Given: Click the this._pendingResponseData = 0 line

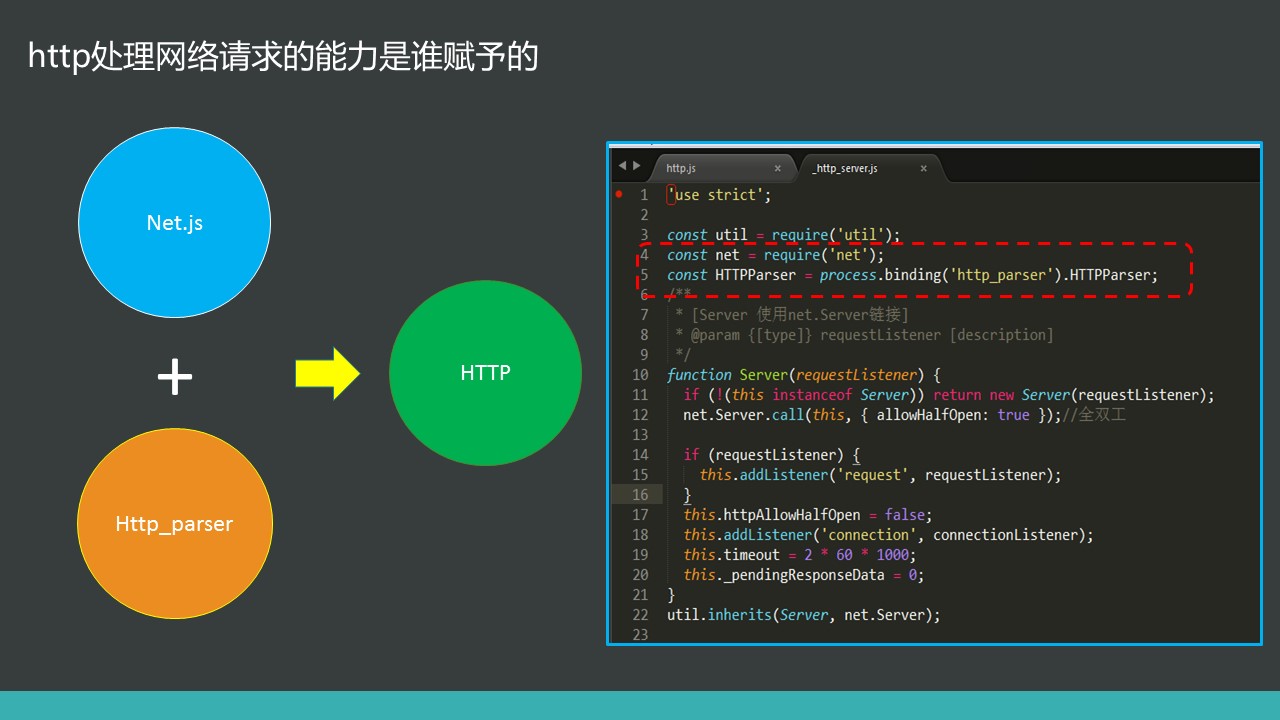Looking at the screenshot, I should 804,575.
